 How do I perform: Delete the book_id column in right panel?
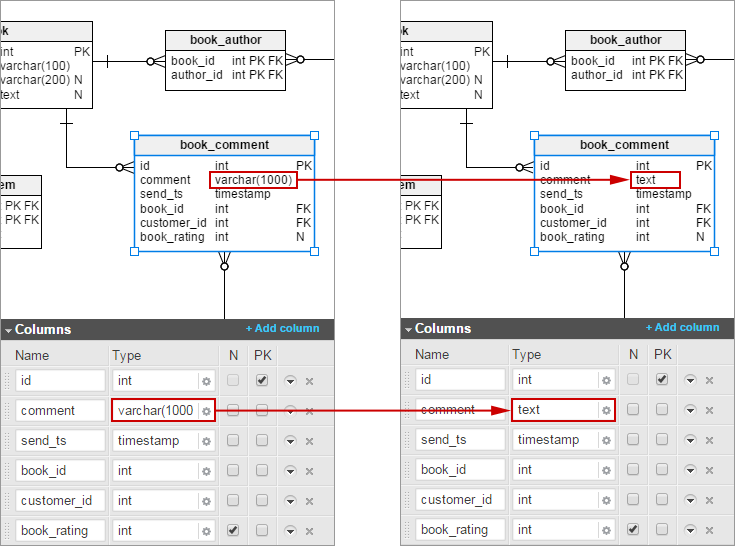click(709, 470)
